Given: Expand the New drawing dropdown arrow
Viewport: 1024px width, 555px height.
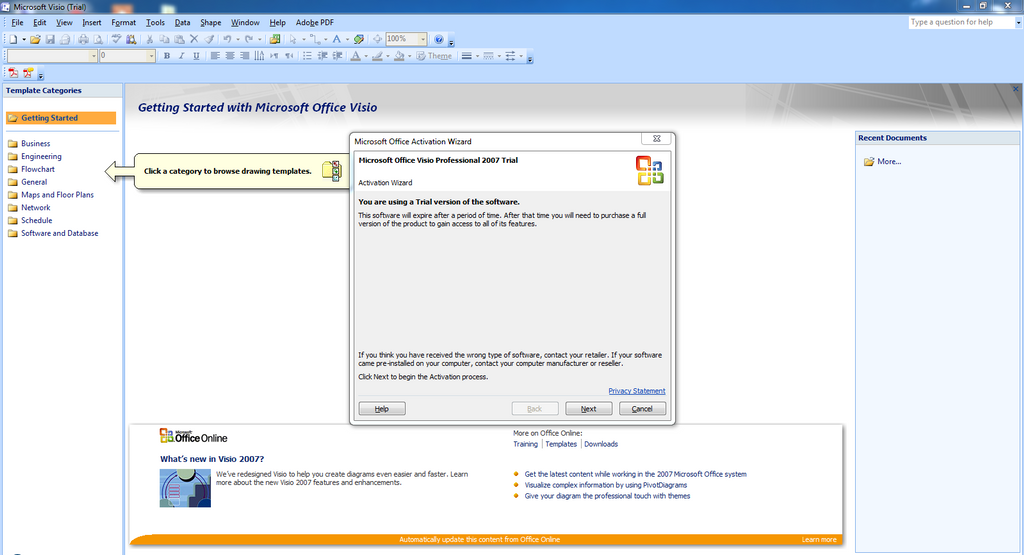Looking at the screenshot, I should coord(24,39).
